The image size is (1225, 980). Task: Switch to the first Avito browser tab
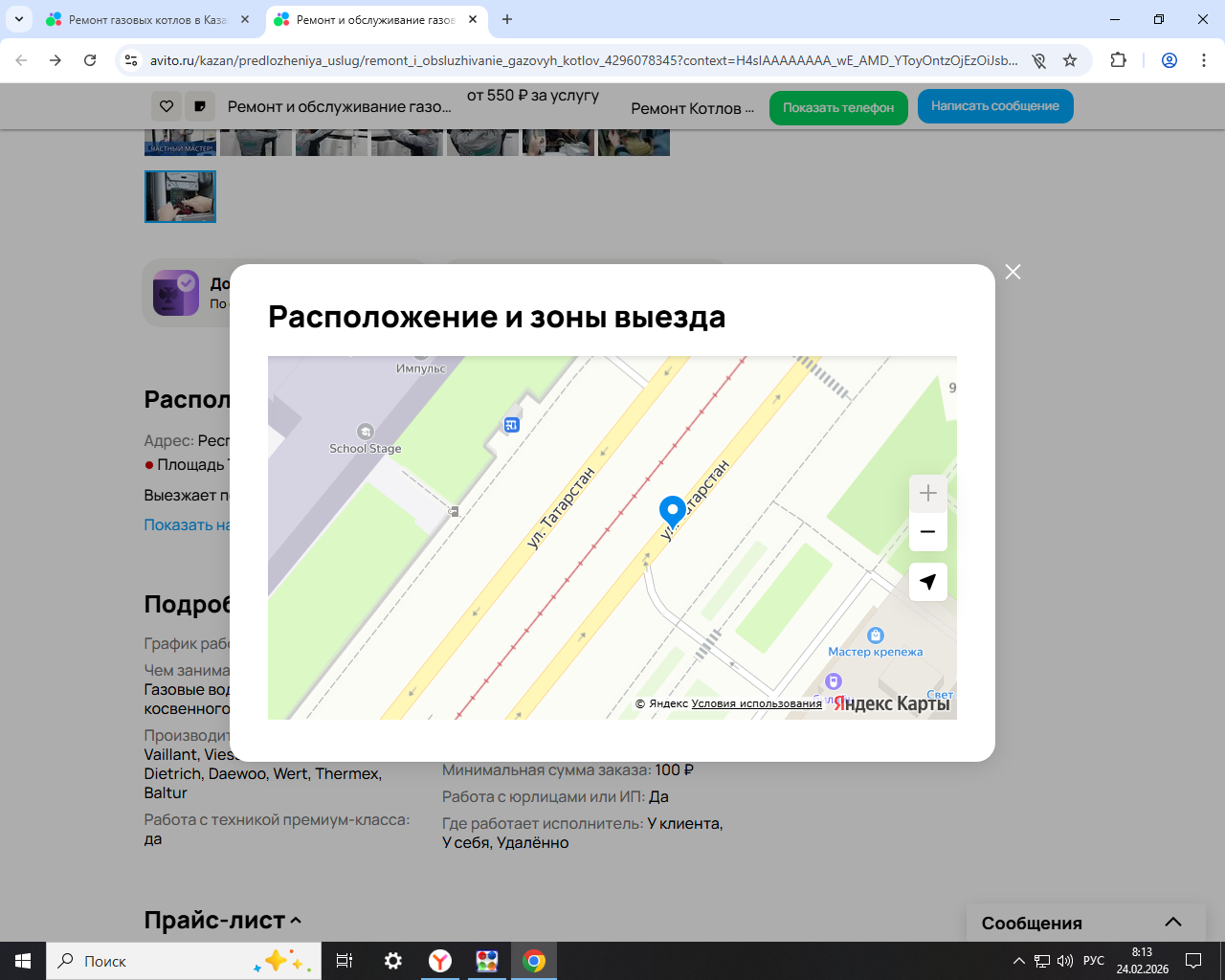(146, 19)
